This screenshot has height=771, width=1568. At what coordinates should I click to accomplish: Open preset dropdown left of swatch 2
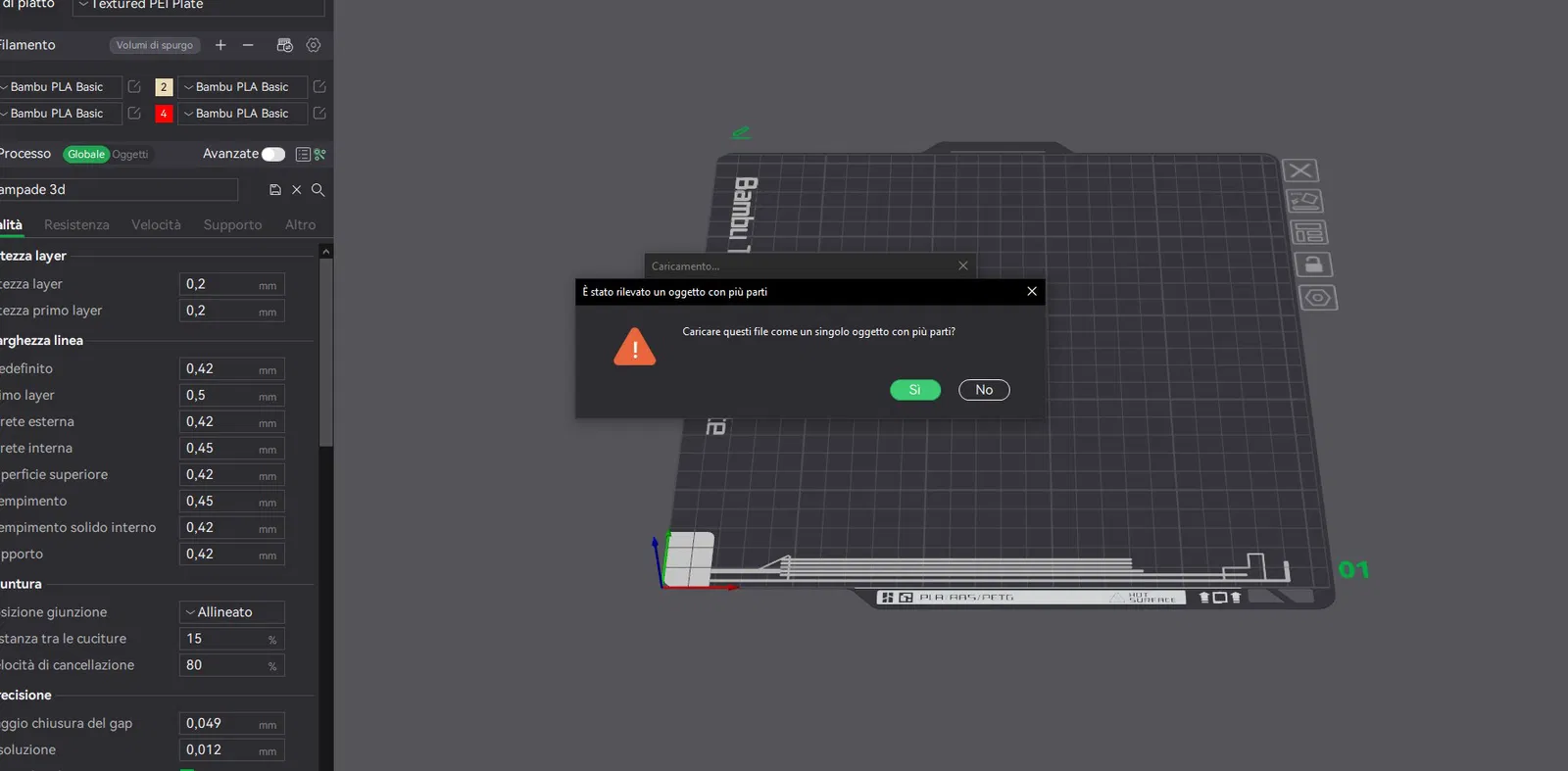click(59, 87)
